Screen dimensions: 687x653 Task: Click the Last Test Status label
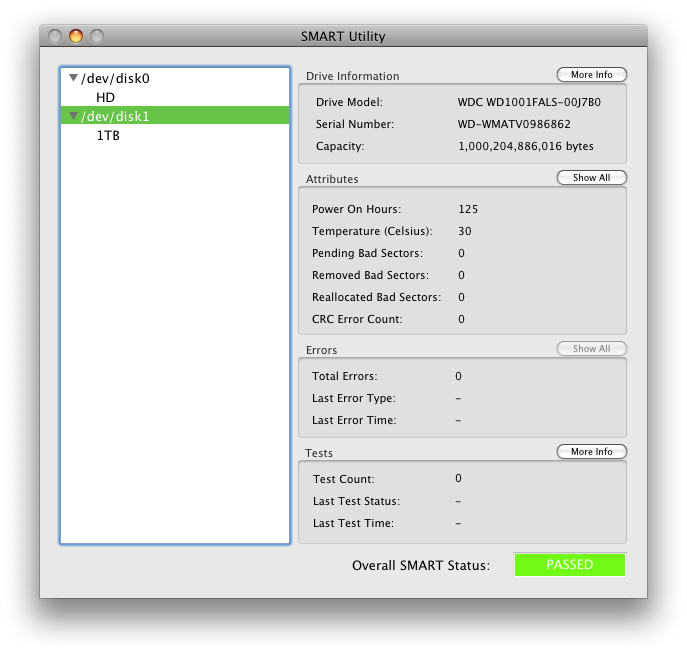click(x=356, y=501)
